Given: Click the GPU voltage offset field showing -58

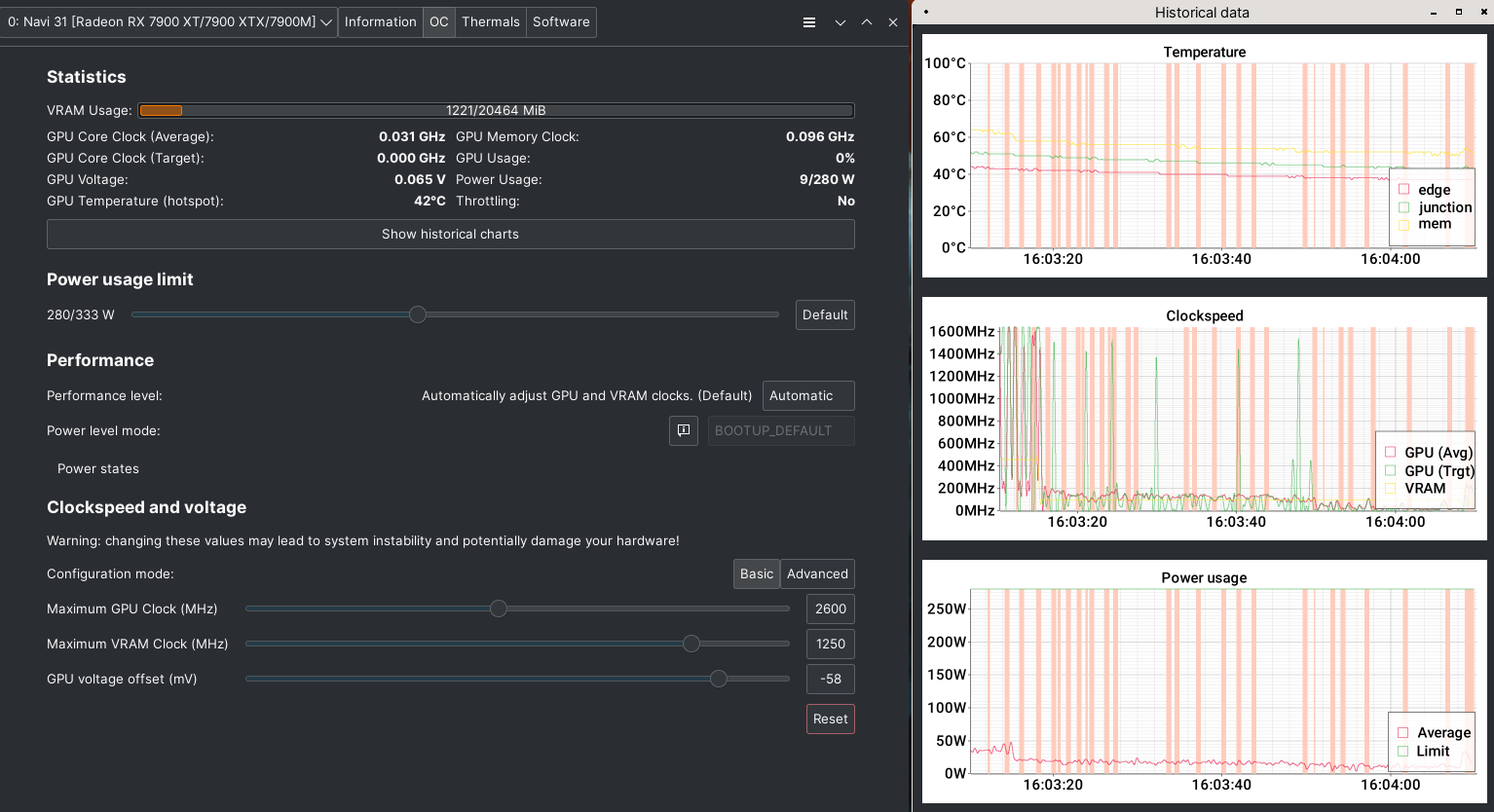Looking at the screenshot, I should tap(831, 679).
